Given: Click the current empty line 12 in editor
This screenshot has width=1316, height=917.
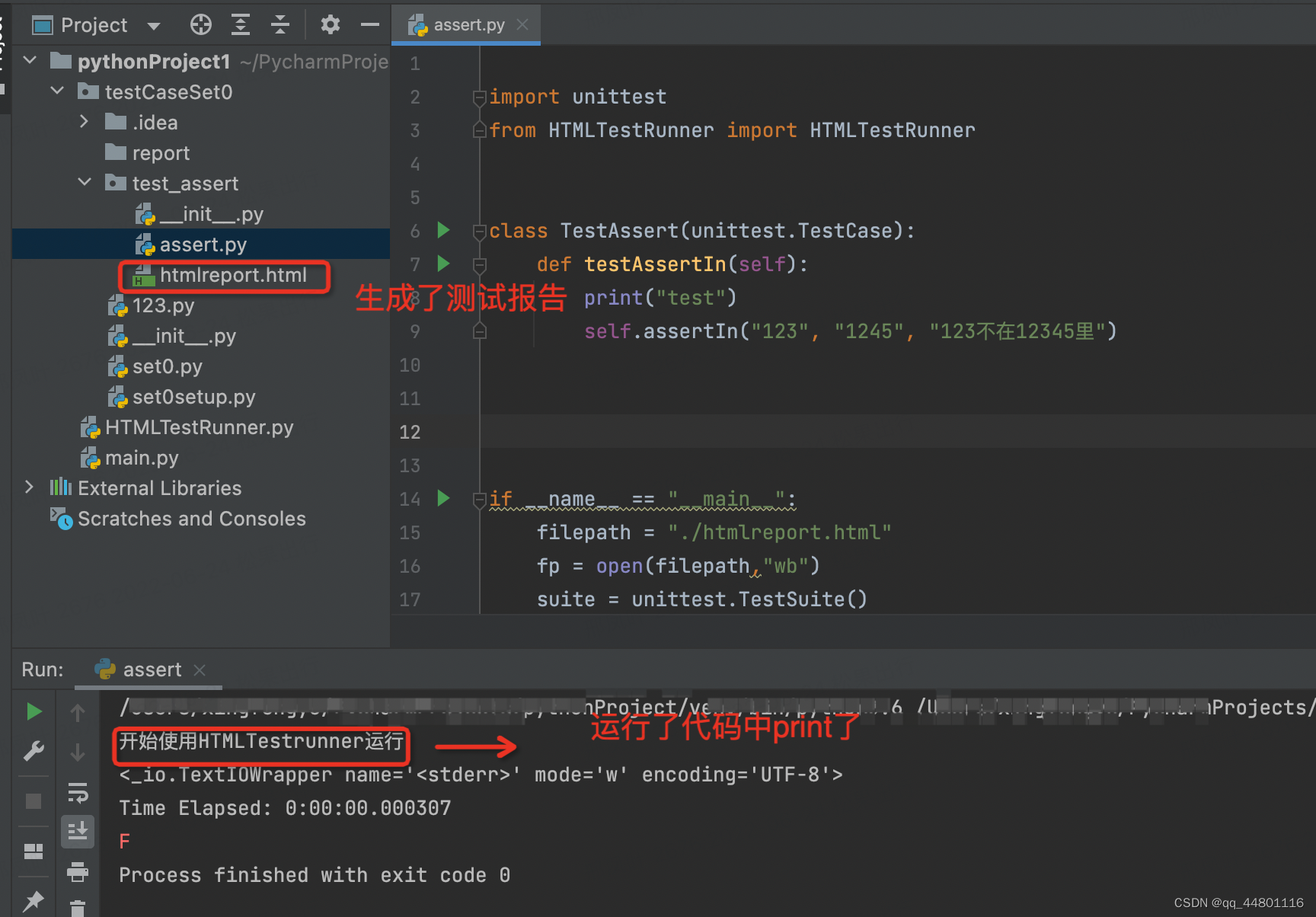Looking at the screenshot, I should point(897,432).
